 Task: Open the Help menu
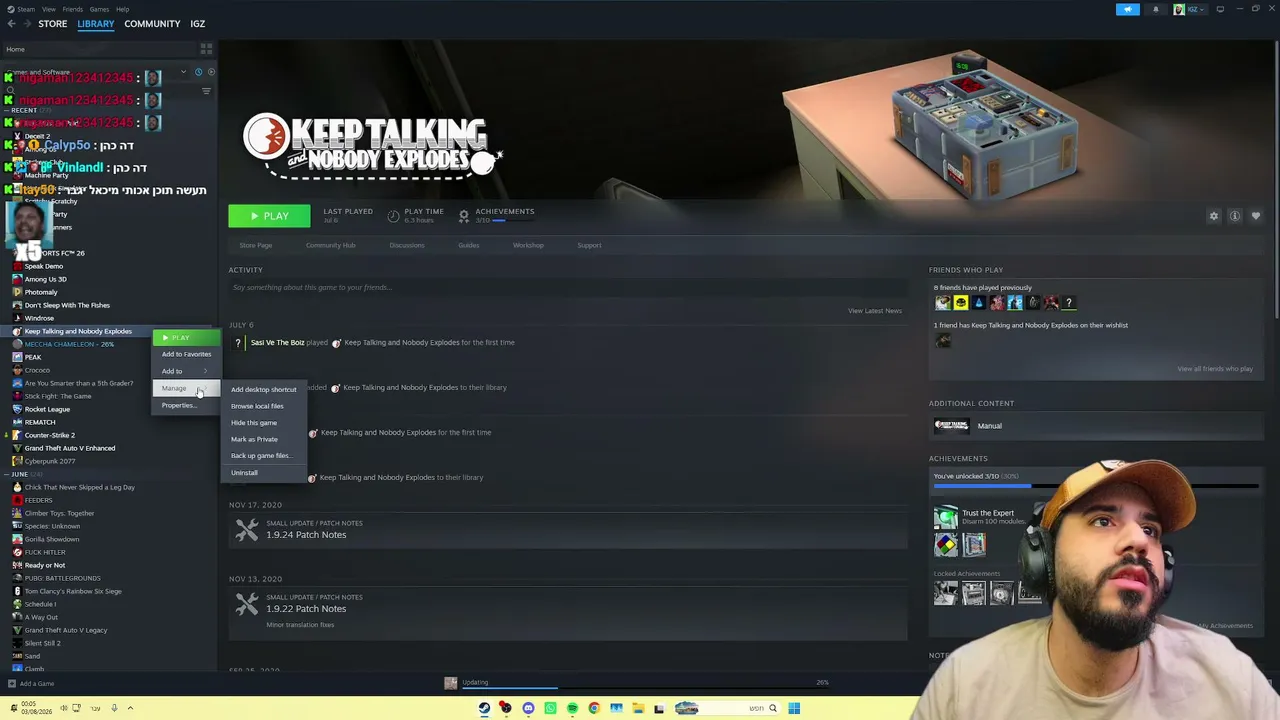(x=122, y=9)
